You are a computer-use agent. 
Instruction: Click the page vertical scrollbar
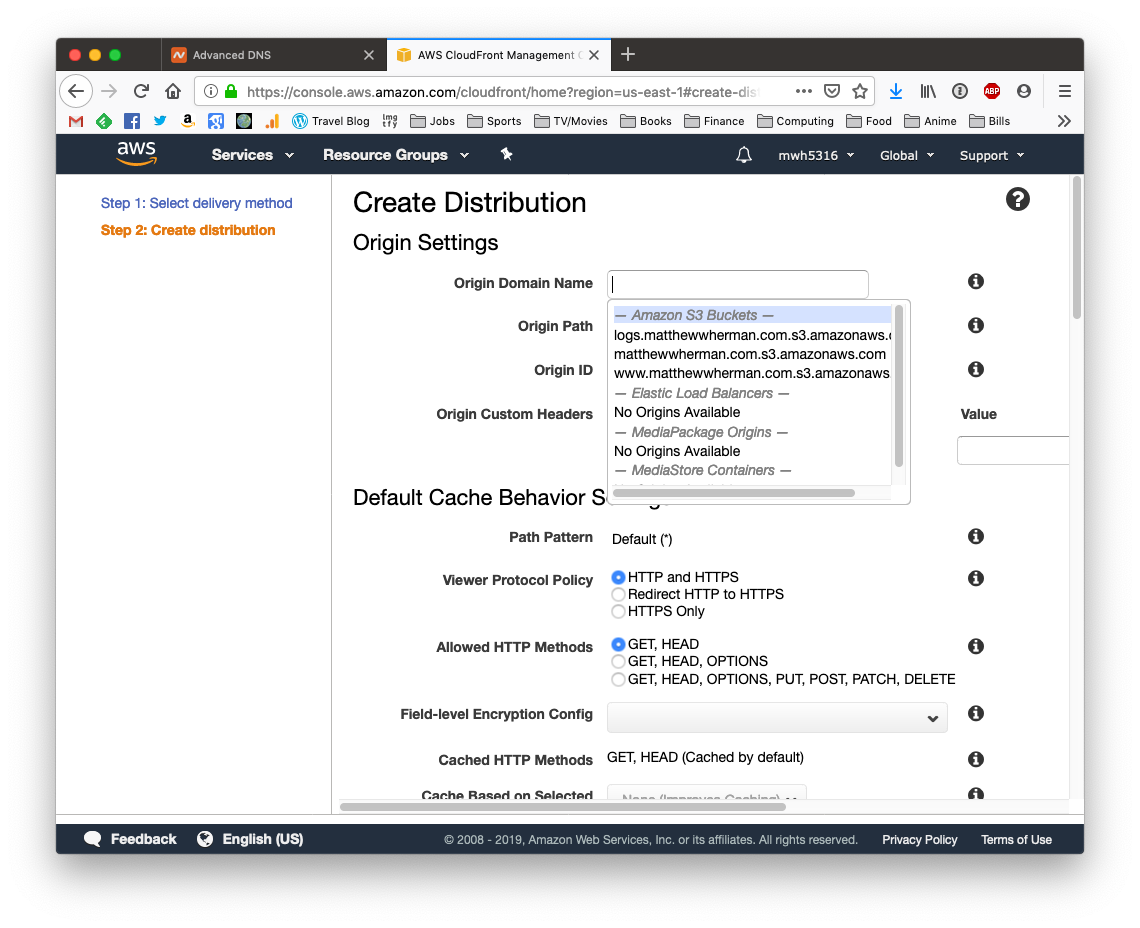point(1077,247)
